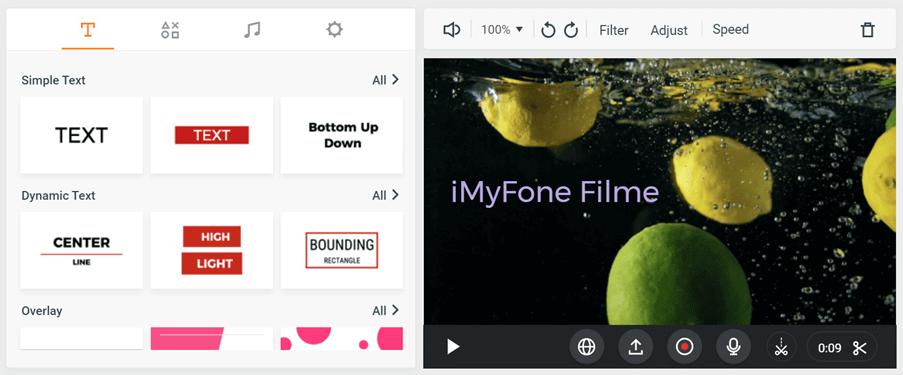903x375 pixels.
Task: Select the blank white overlay thumbnail
Action: click(81, 339)
